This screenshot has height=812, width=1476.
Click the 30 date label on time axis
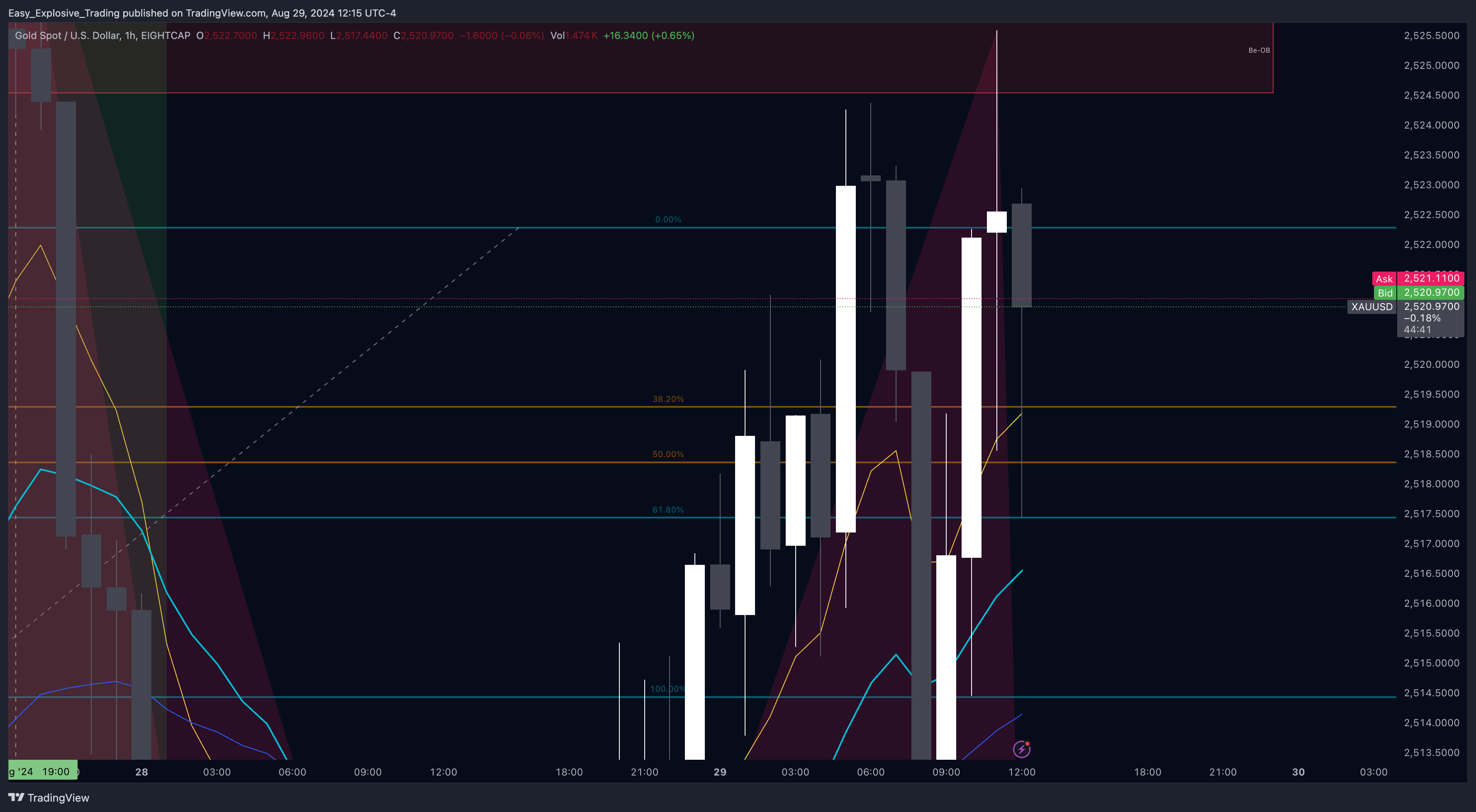pyautogui.click(x=1298, y=772)
